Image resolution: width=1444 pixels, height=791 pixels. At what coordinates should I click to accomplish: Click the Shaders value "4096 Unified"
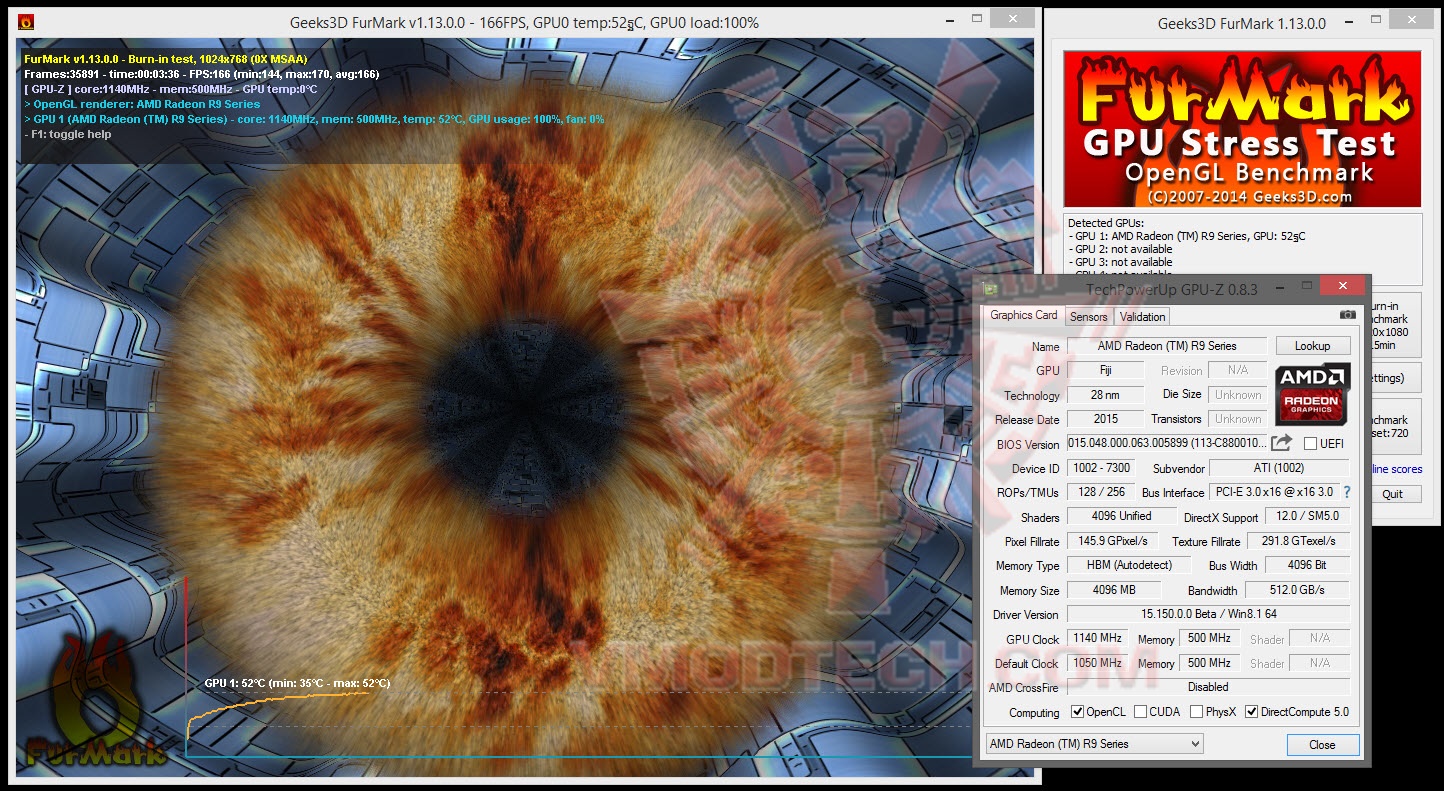[1121, 516]
